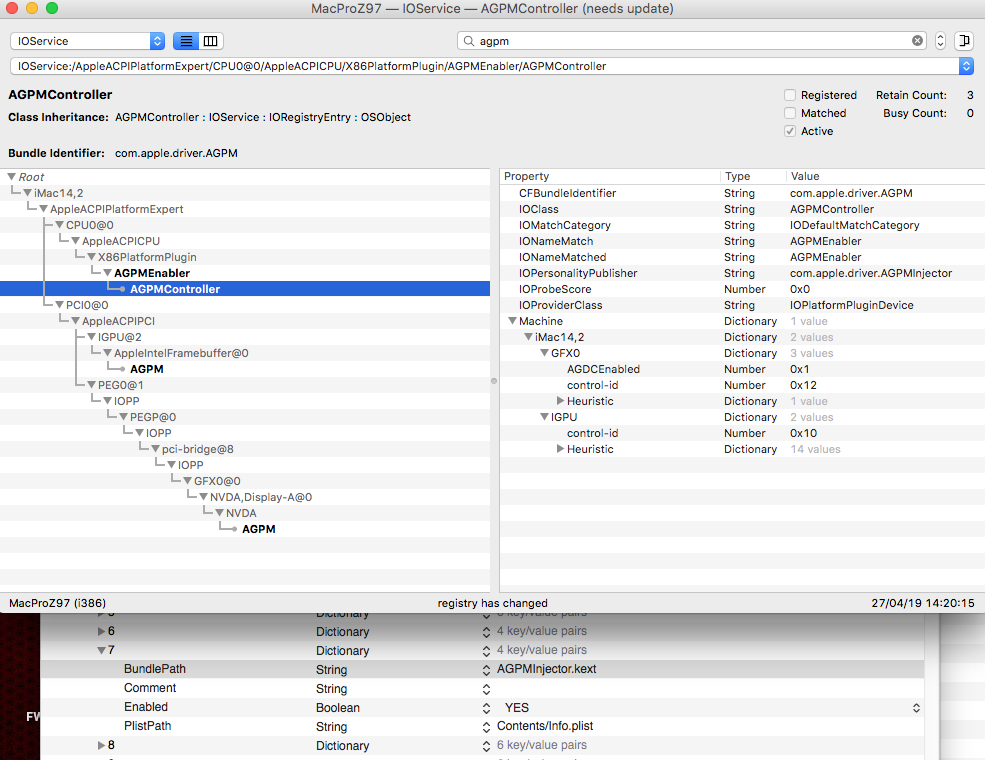The image size is (985, 760).
Task: Select the AGDCEnabled property row
Action: coord(743,369)
